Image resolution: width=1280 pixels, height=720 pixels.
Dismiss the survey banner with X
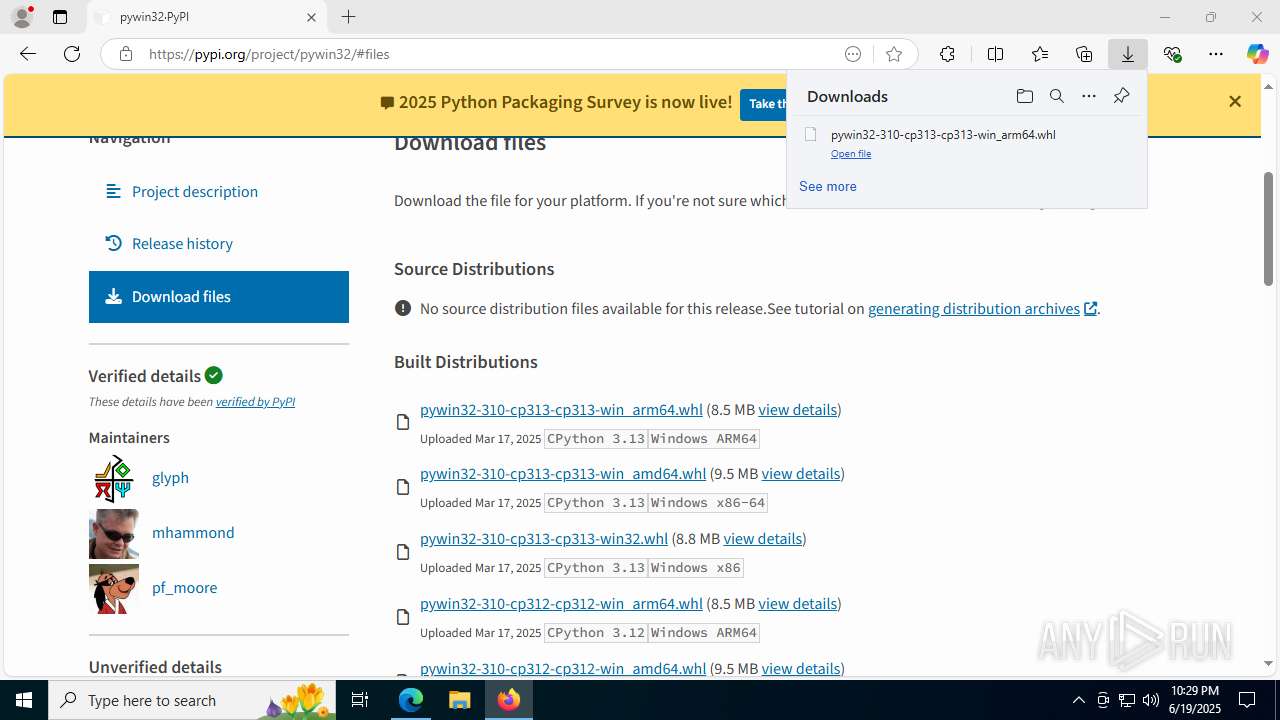pos(1235,101)
